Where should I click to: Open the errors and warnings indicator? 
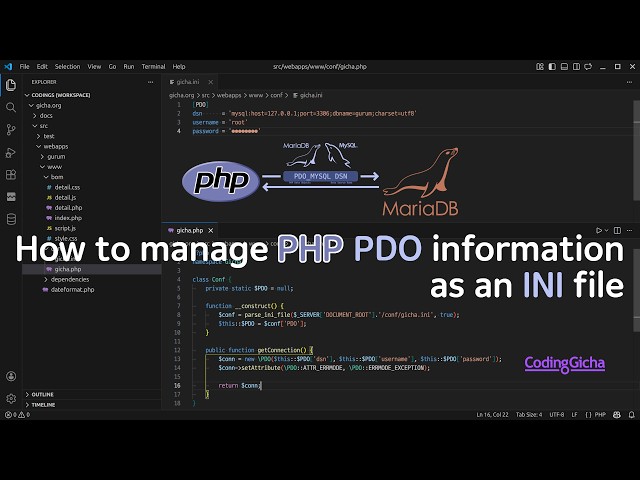18,415
